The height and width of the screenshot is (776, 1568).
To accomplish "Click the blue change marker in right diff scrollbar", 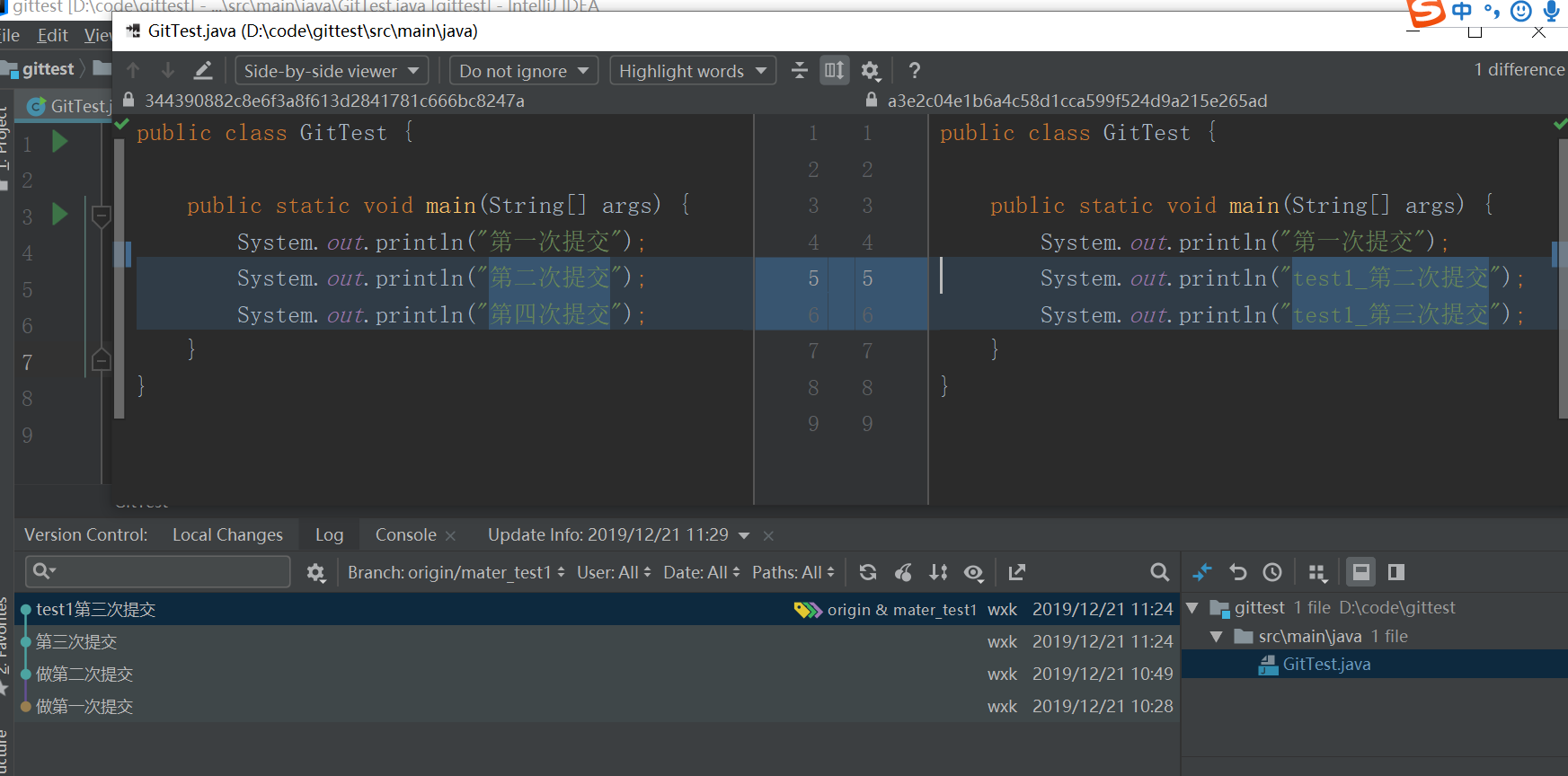I will pyautogui.click(x=1560, y=254).
